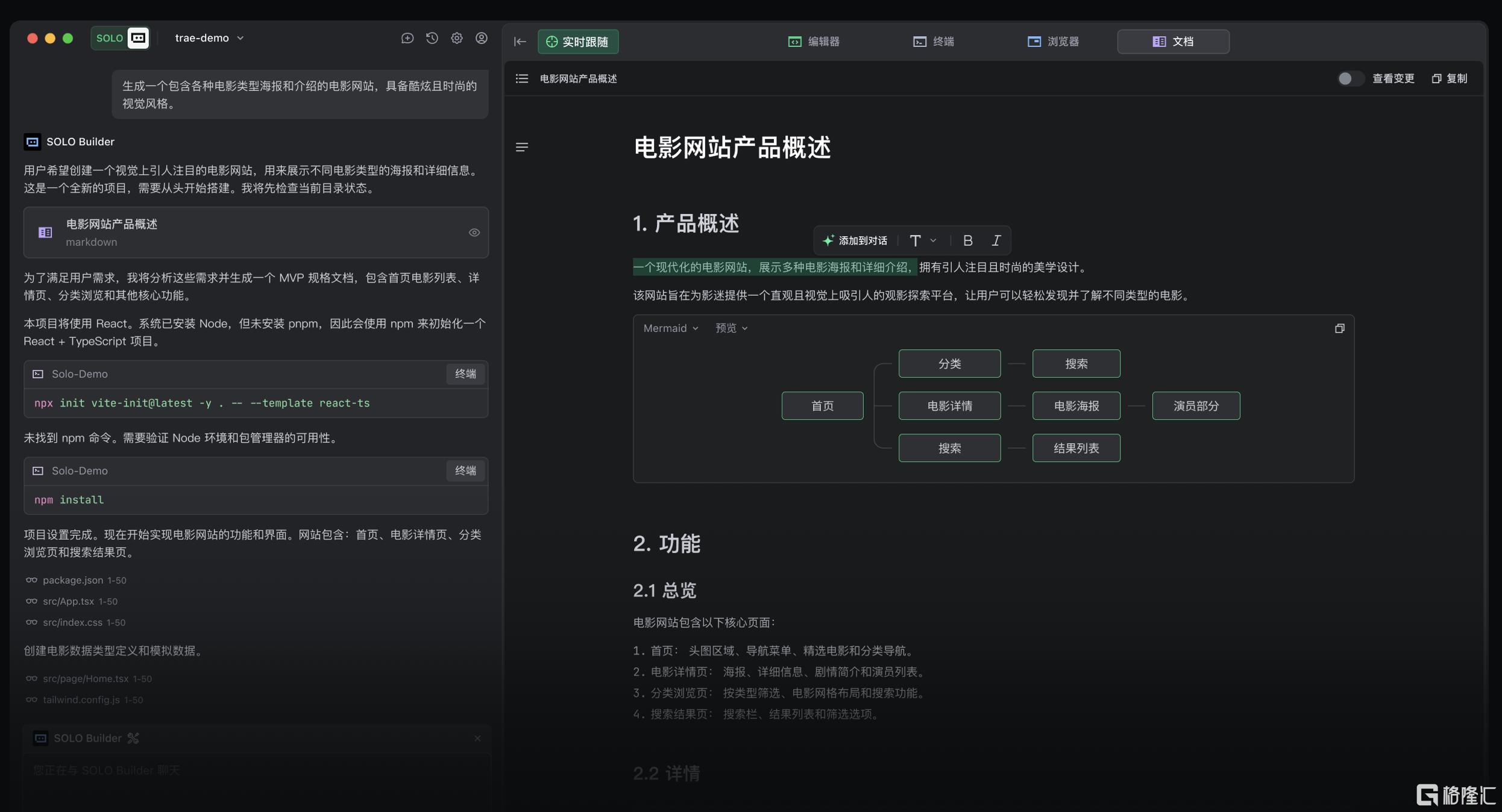Click the hamburger icon beside the page title

pos(521,147)
